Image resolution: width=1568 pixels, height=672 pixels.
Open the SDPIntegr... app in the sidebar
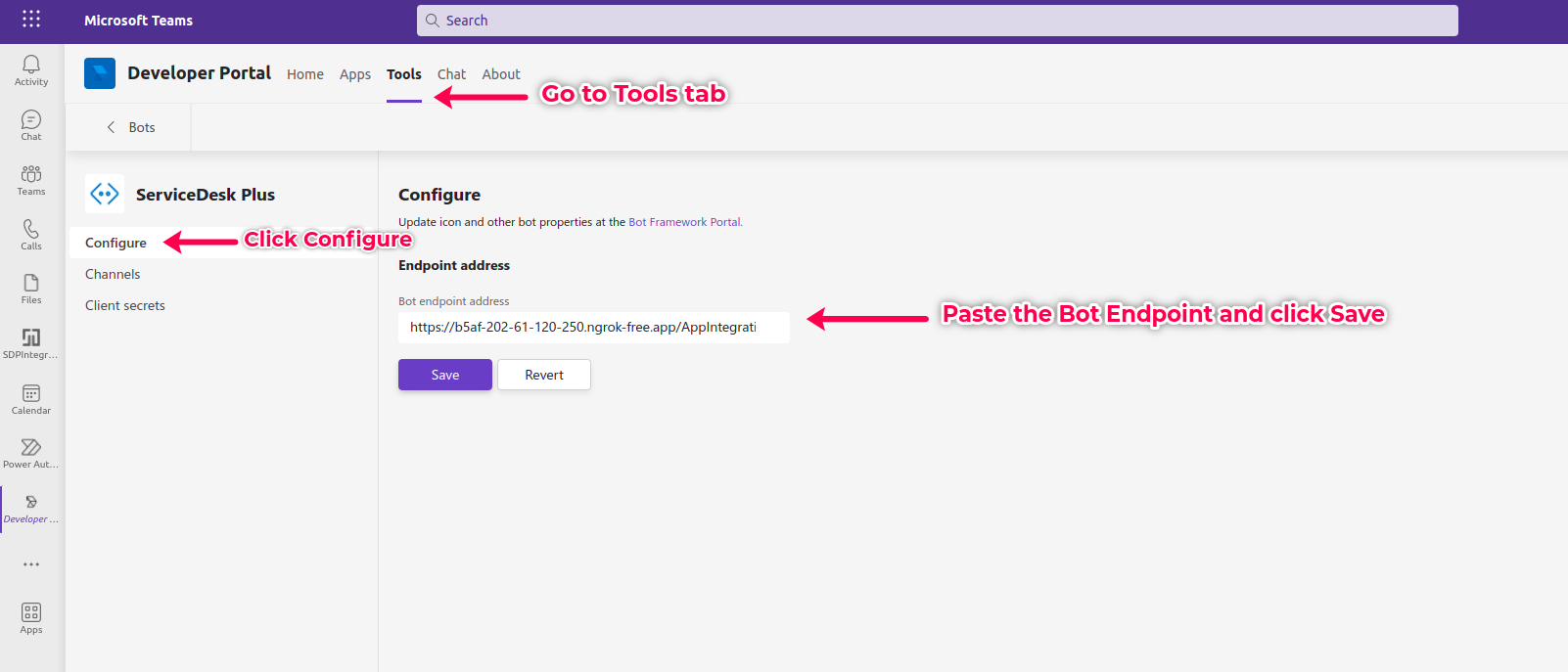[x=31, y=343]
